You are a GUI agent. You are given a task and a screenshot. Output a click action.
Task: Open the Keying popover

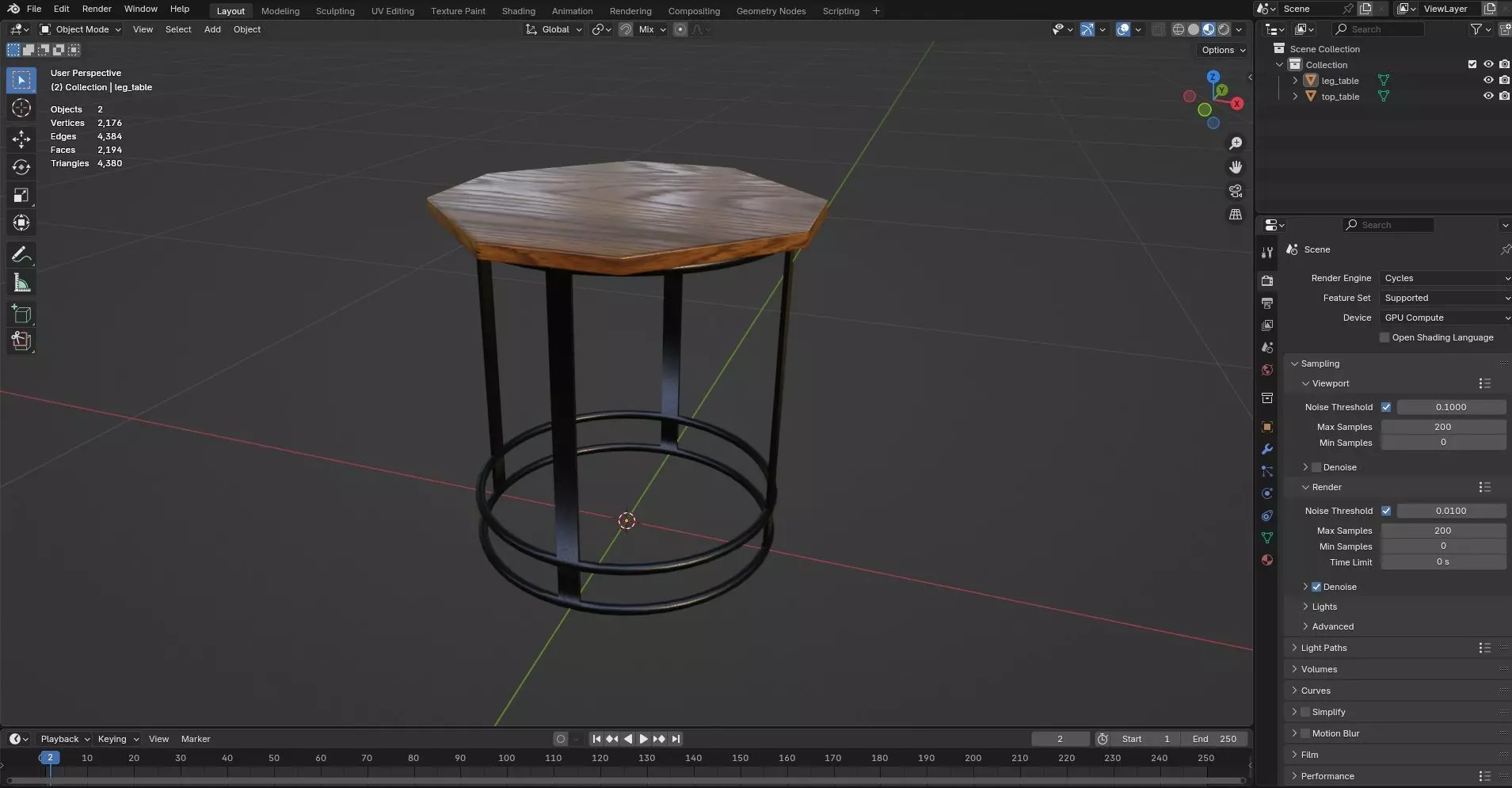(x=117, y=739)
